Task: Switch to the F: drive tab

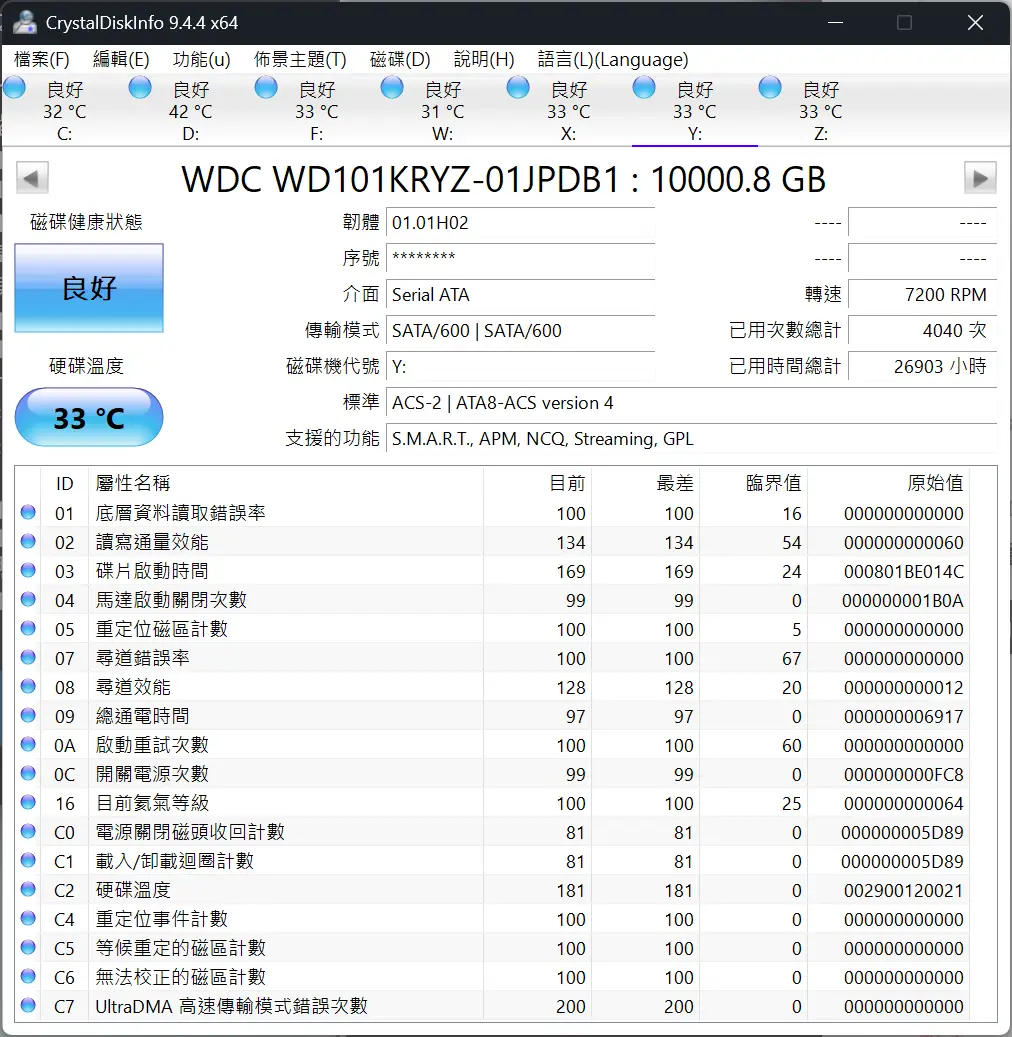Action: [317, 110]
